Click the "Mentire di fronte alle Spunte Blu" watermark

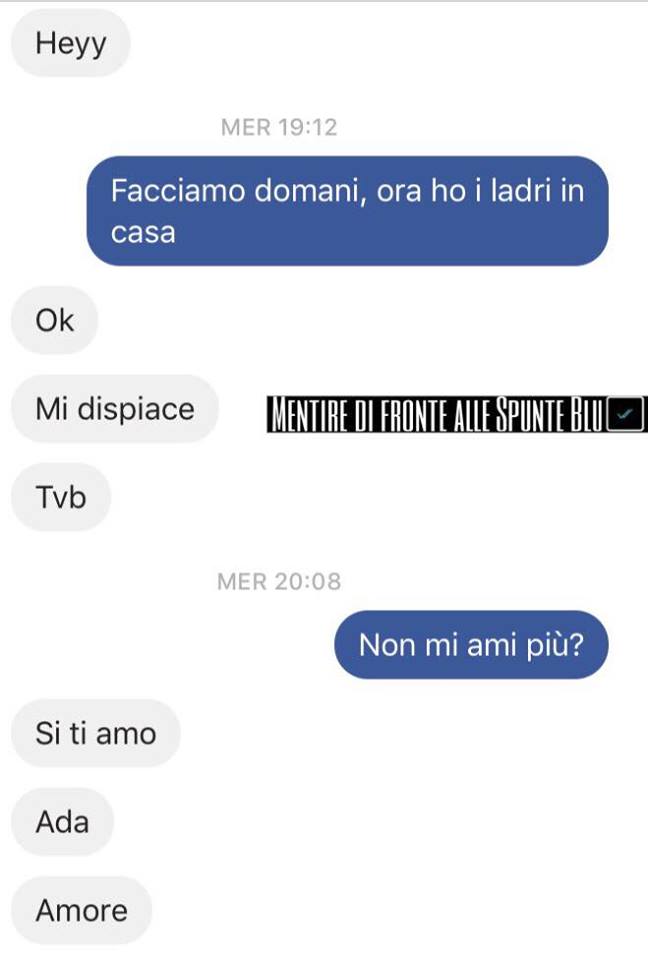point(457,414)
